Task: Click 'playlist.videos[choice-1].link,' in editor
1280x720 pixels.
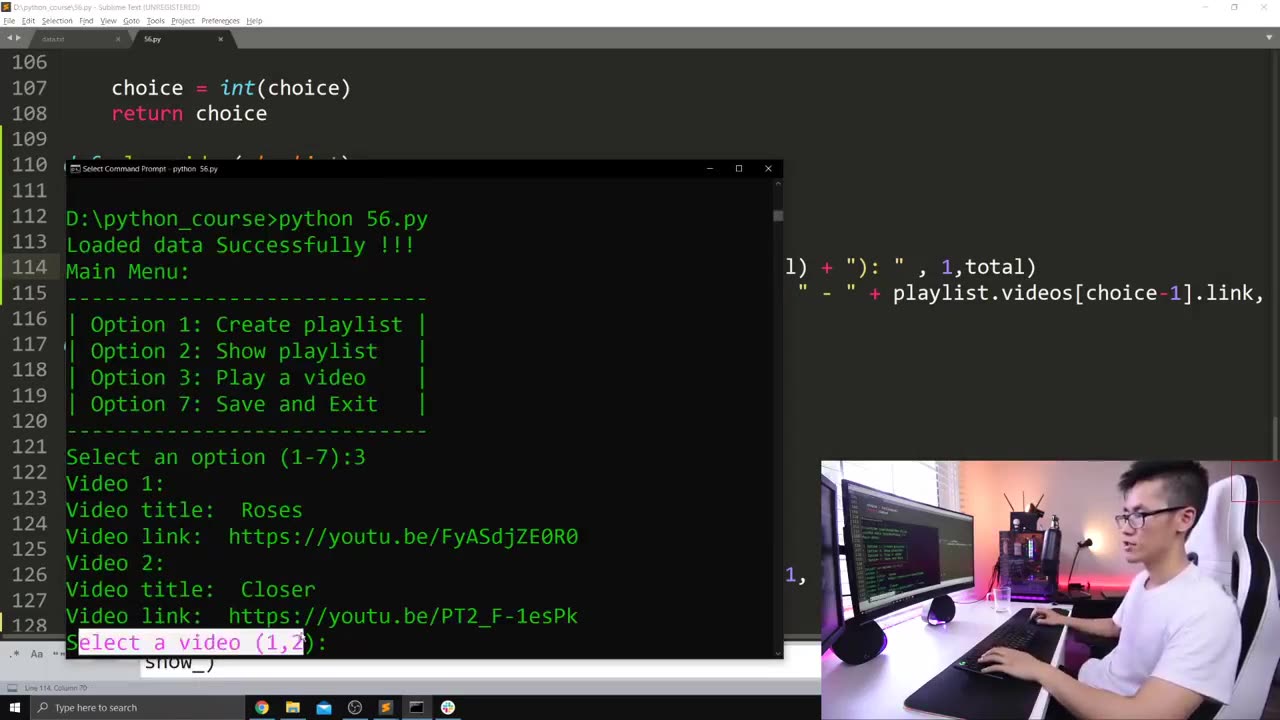Action: (1078, 293)
